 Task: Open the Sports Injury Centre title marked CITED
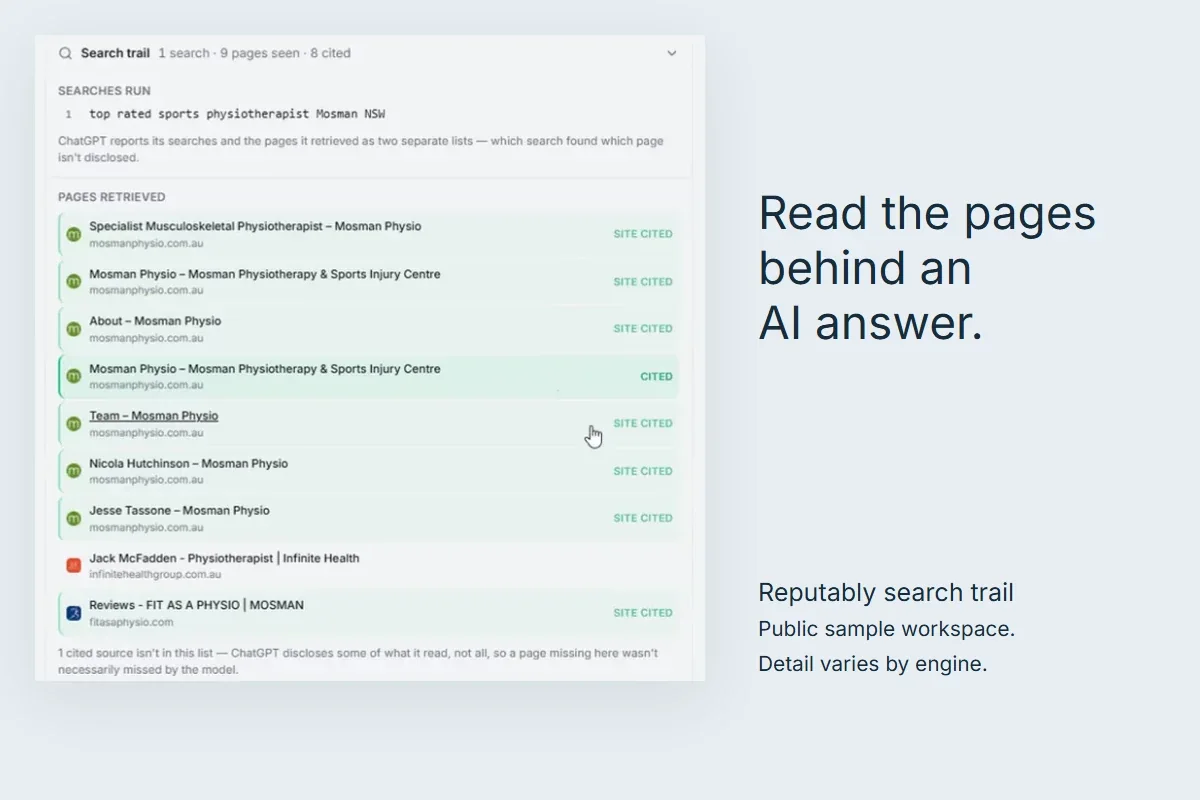pos(264,369)
